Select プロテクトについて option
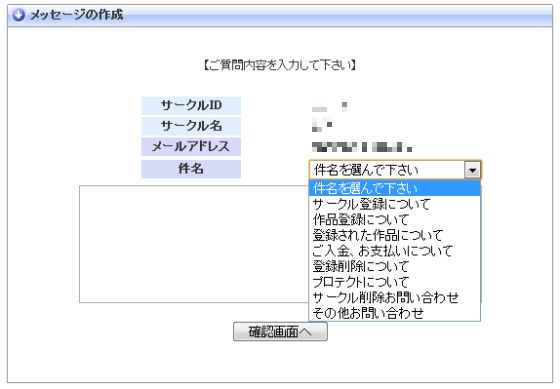 (x=395, y=282)
